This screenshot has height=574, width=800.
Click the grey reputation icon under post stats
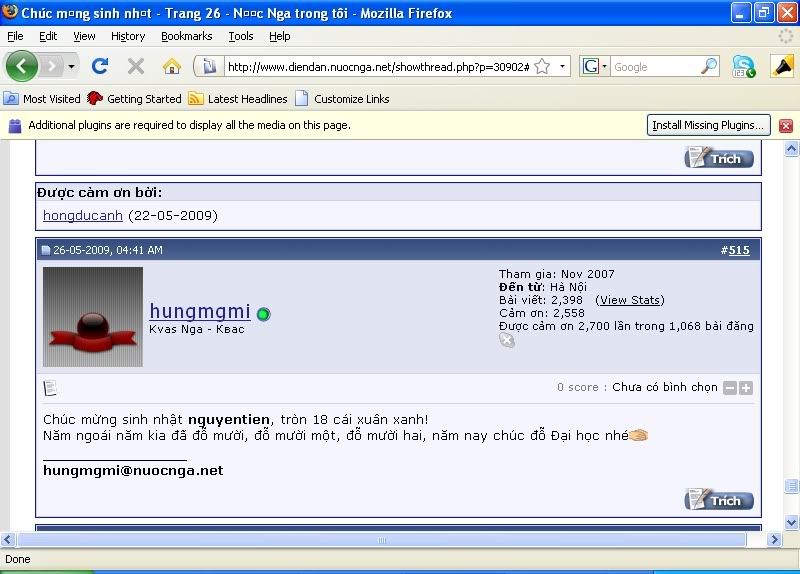click(507, 340)
